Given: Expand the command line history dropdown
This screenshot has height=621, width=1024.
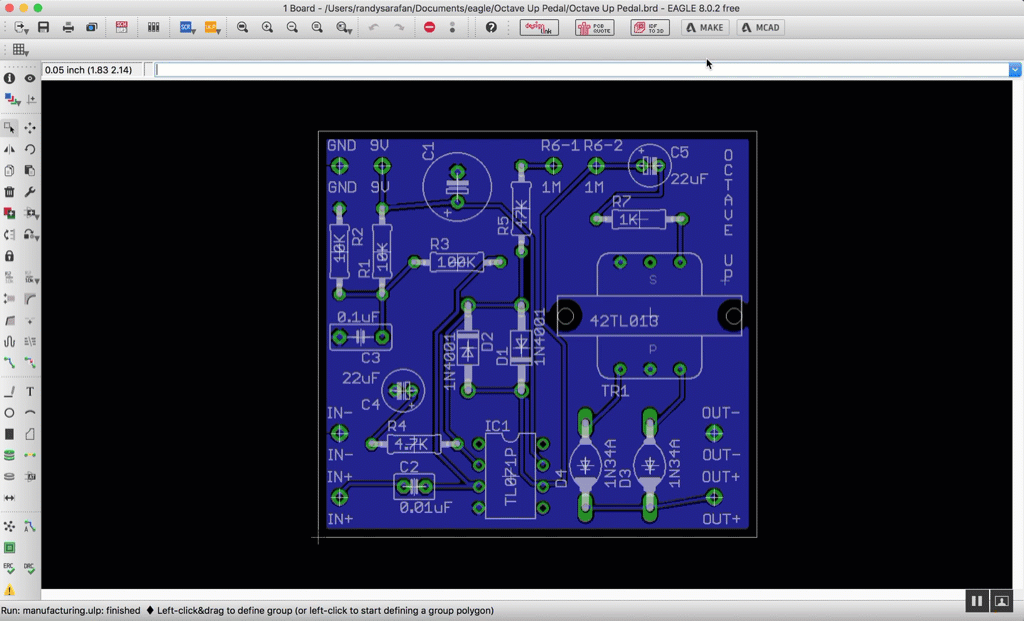Looking at the screenshot, I should [1015, 70].
